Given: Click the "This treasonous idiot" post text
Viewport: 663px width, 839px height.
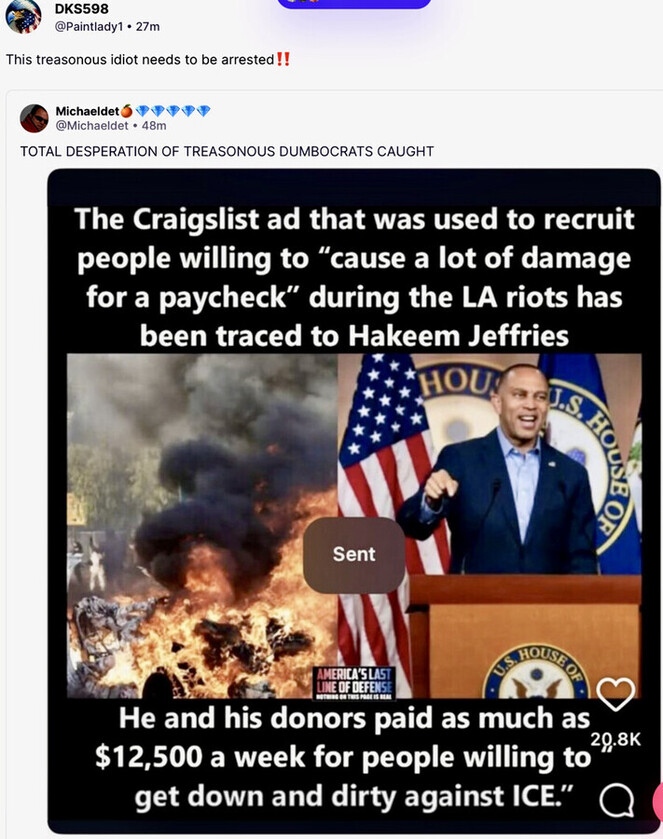Looking at the screenshot, I should 140,59.
